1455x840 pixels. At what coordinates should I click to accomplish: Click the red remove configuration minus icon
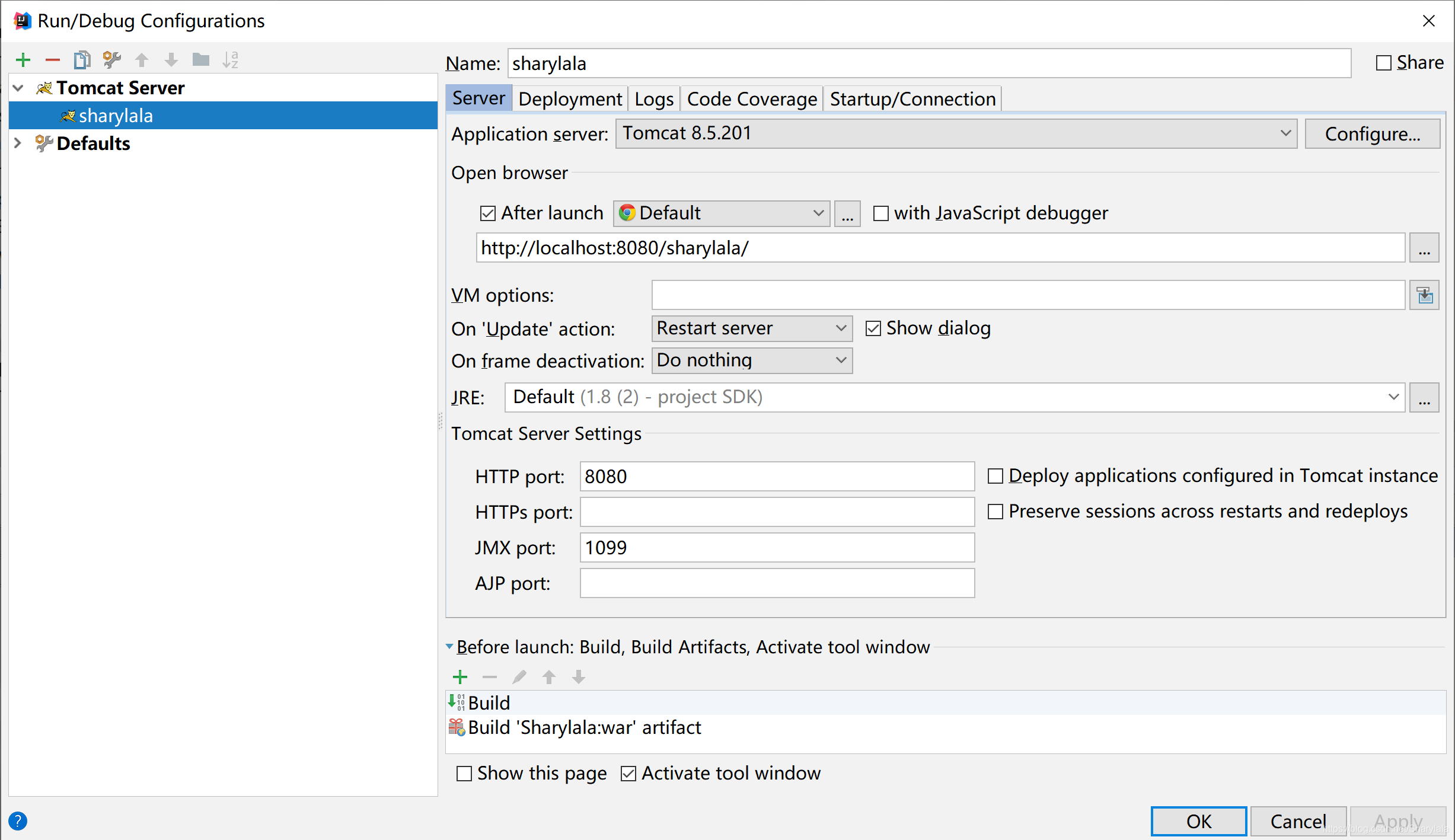click(x=53, y=60)
